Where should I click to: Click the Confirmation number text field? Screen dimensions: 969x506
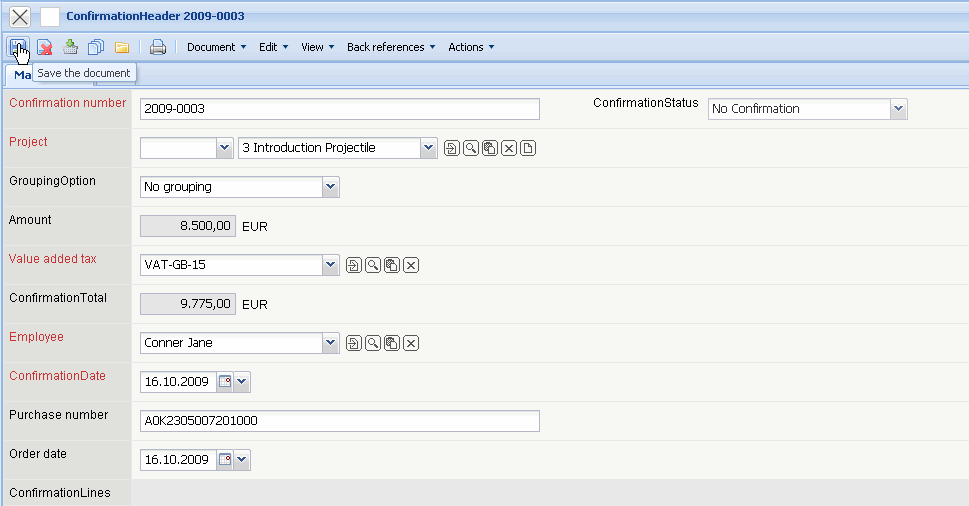[x=339, y=109]
